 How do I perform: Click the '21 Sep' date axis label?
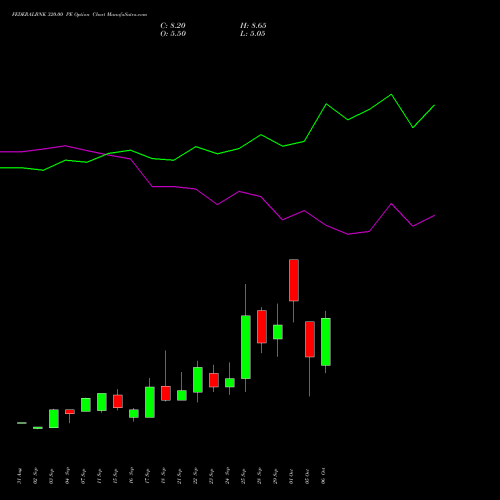179,476
